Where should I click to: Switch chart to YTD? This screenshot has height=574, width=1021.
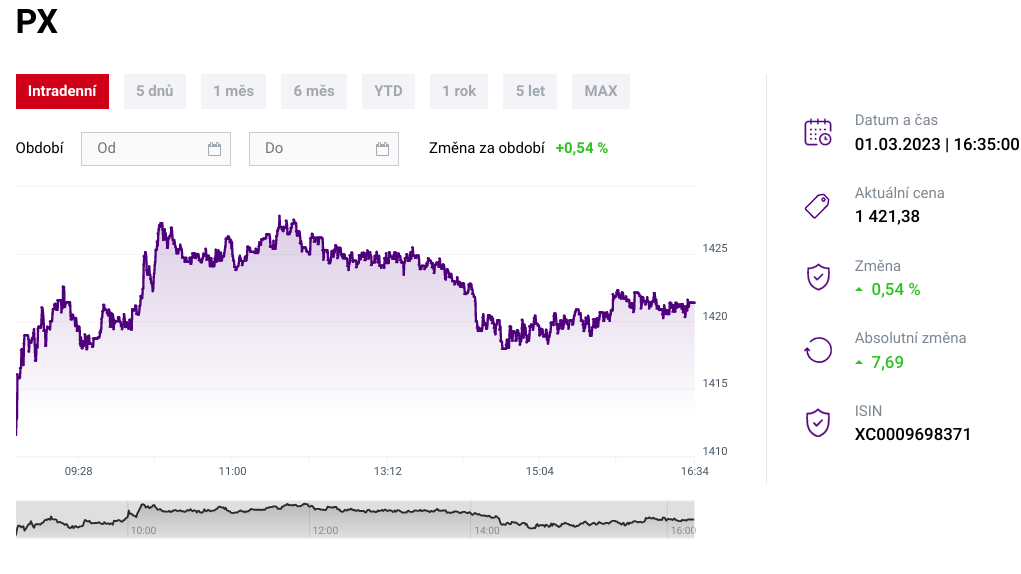coord(388,91)
